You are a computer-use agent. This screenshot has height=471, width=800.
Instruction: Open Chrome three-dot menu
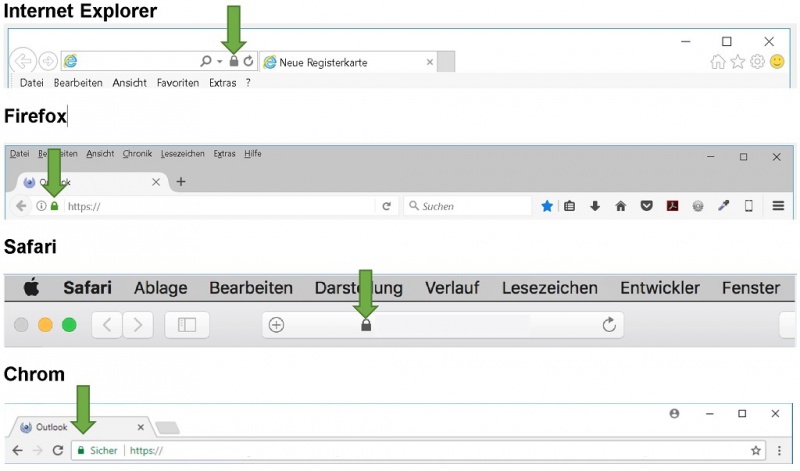tap(779, 450)
